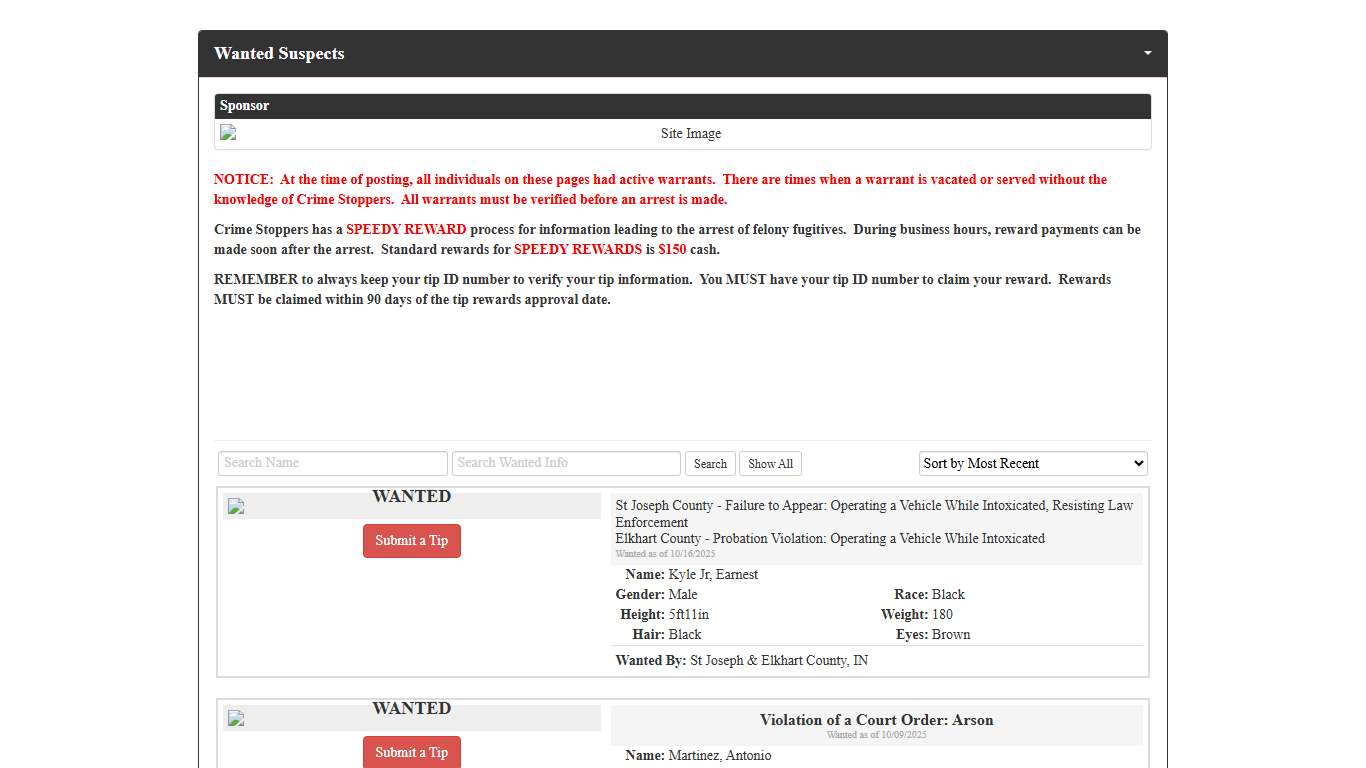
Task: Click the Show All button
Action: click(770, 464)
